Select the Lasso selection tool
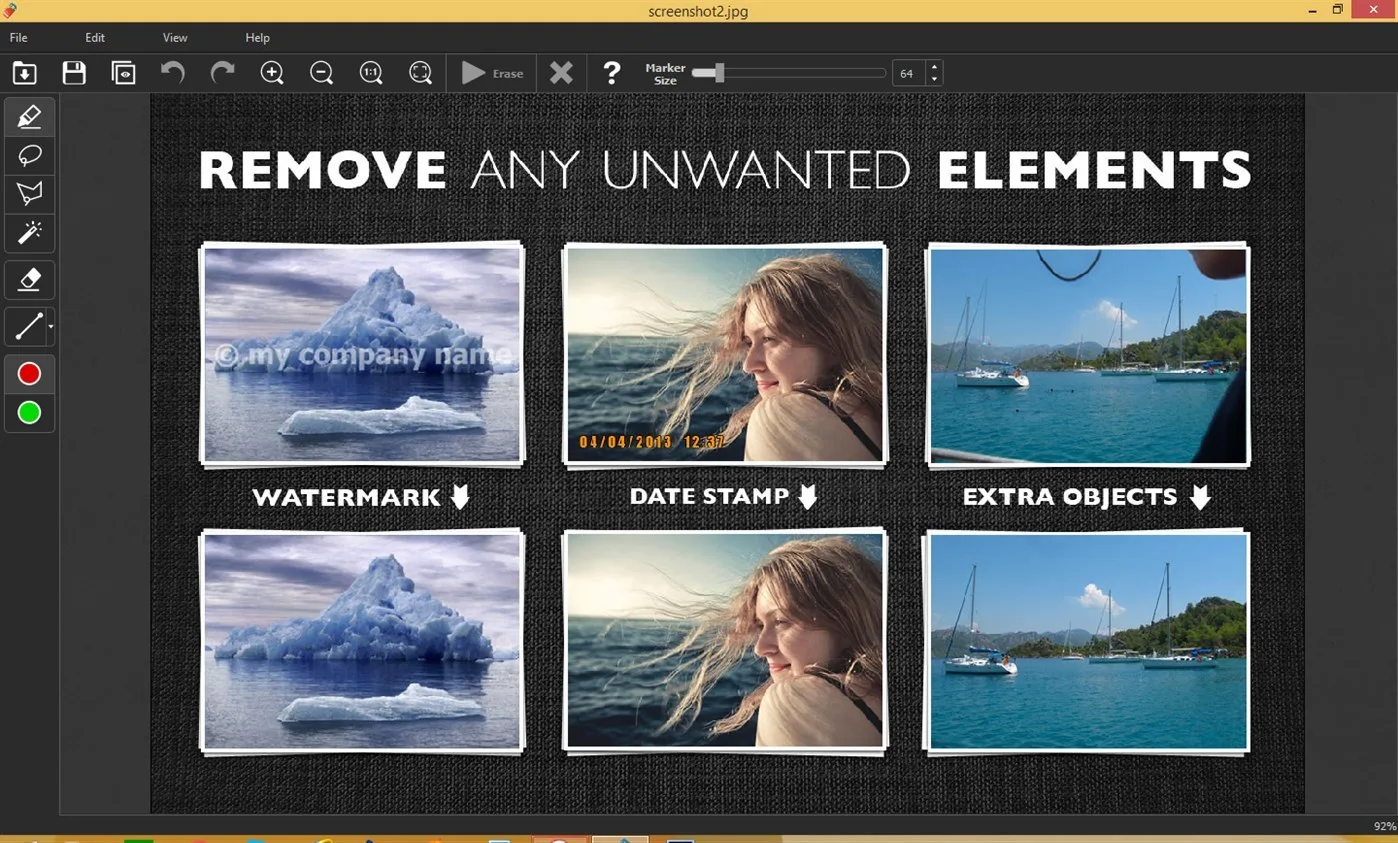Viewport: 1398px width, 843px height. [x=29, y=155]
